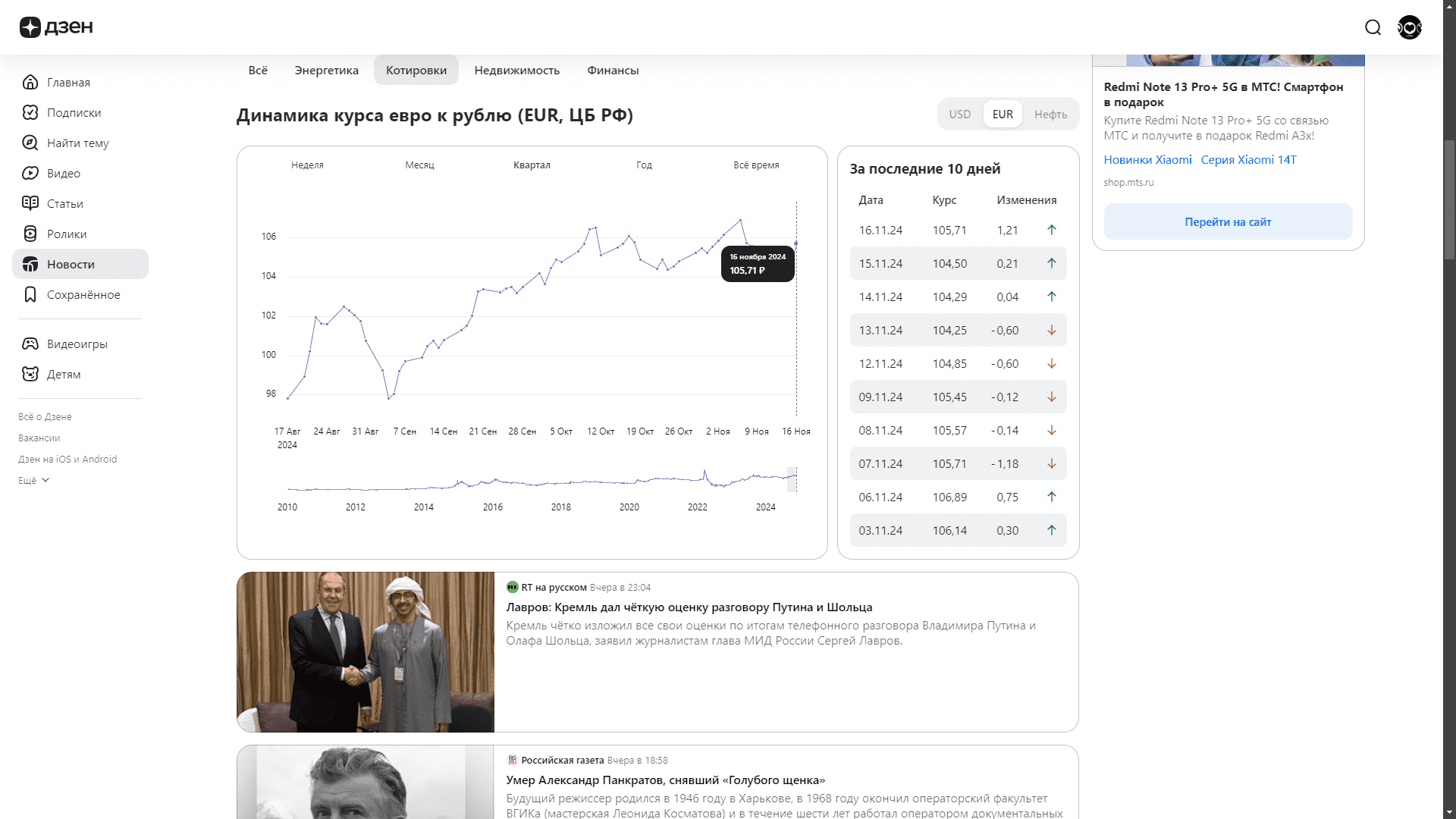The height and width of the screenshot is (819, 1456).
Task: Open Видеоигры section in sidebar
Action: pyautogui.click(x=77, y=344)
